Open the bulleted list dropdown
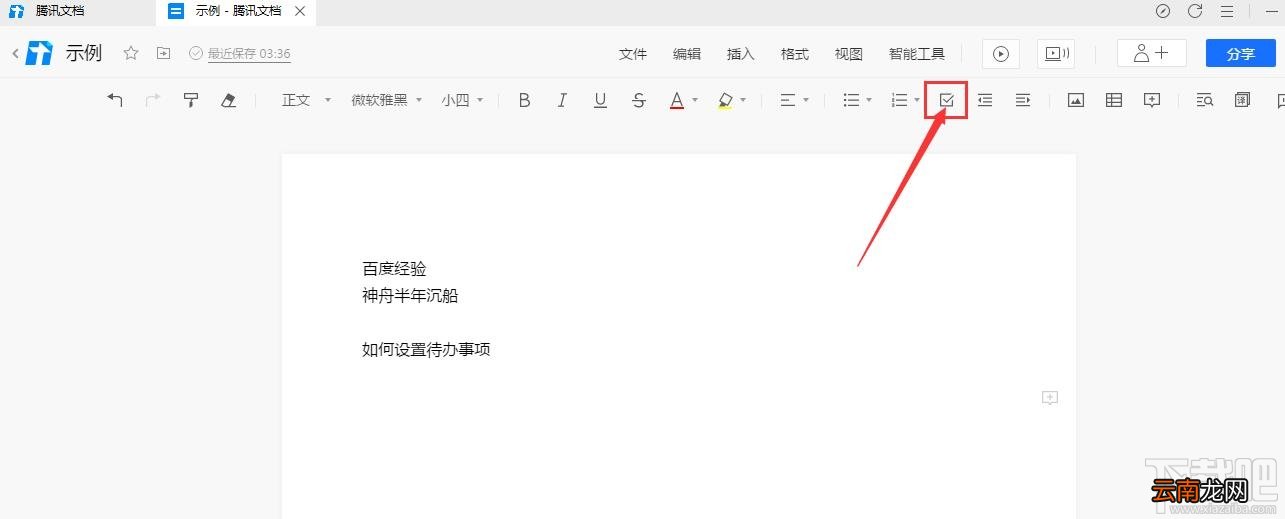The height and width of the screenshot is (519, 1285). coord(857,100)
